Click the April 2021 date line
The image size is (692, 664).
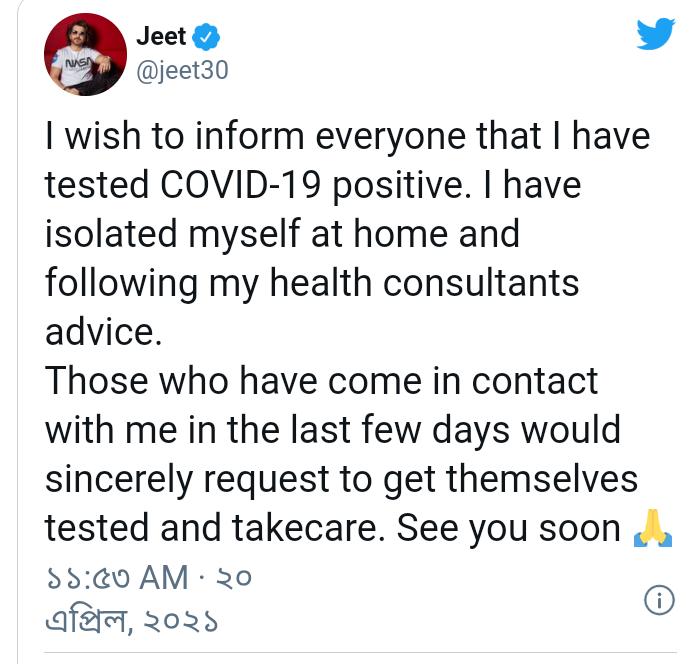pos(131,621)
